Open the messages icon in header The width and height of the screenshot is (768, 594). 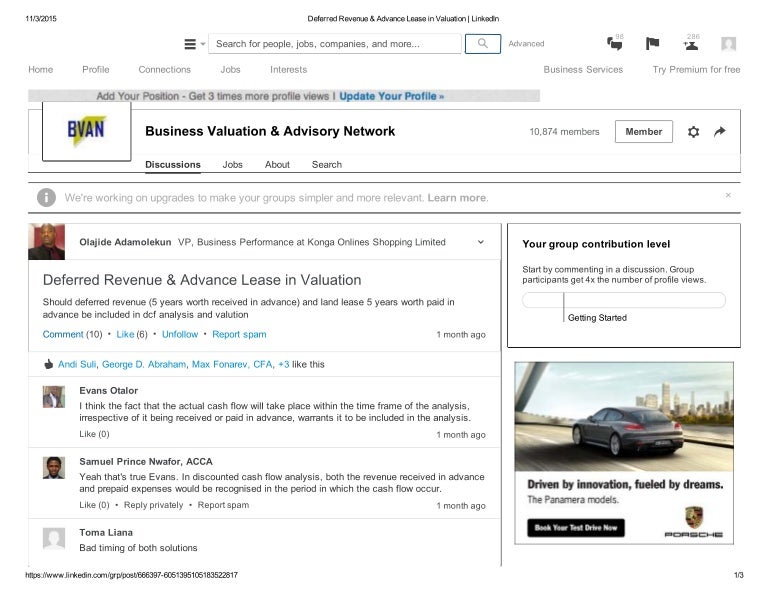pos(615,43)
